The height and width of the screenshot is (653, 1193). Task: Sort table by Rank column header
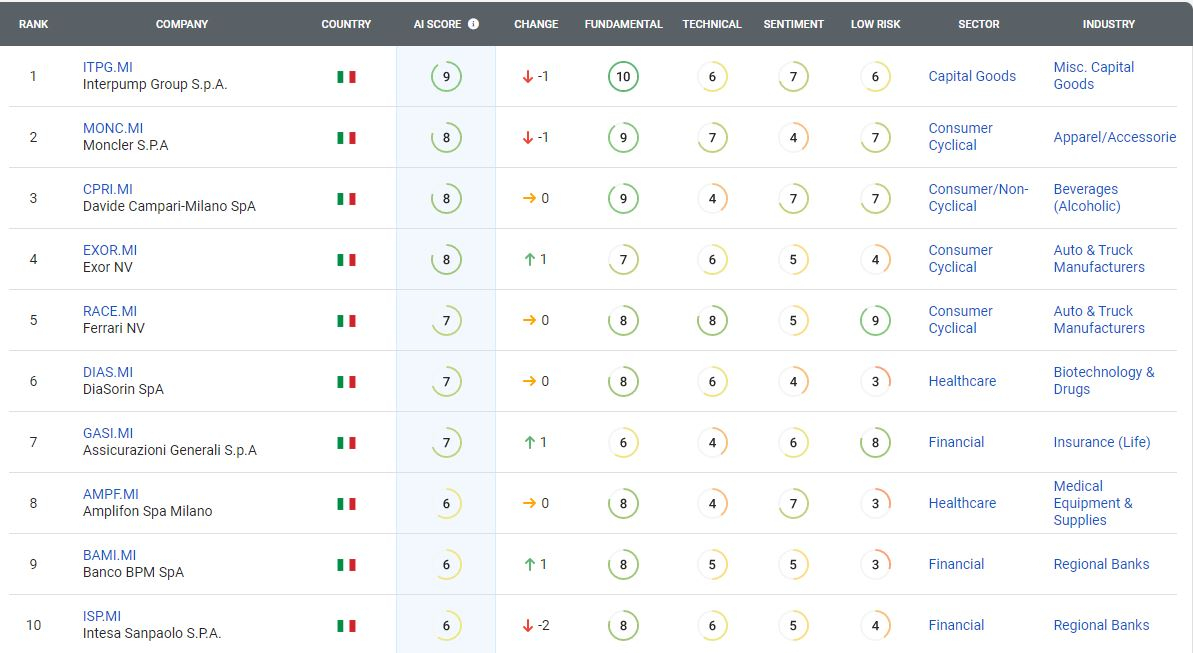33,24
